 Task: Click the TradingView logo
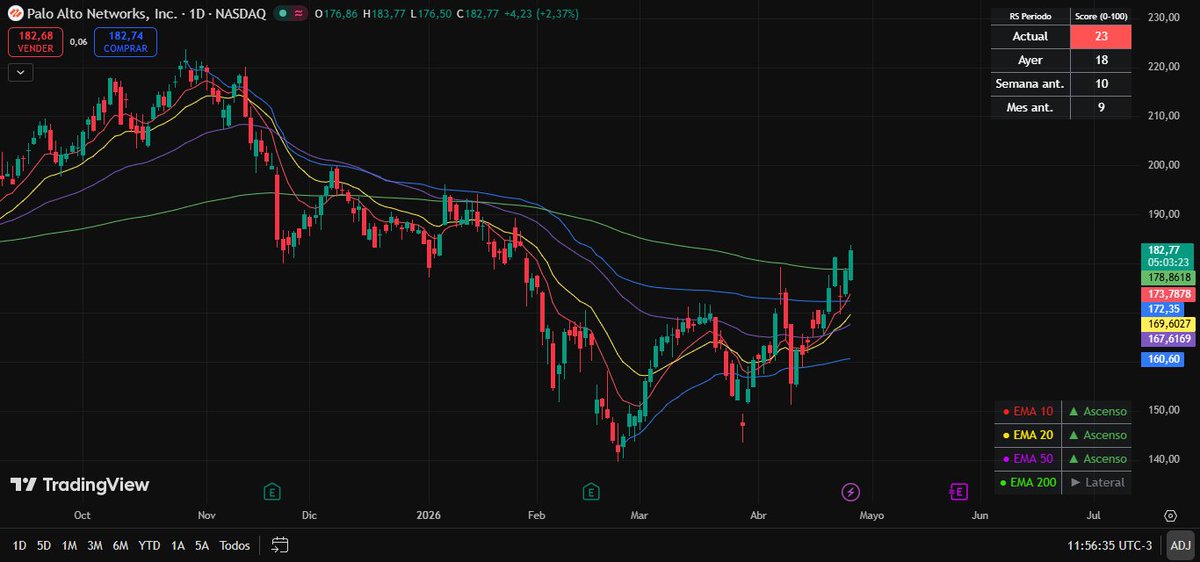click(x=80, y=485)
